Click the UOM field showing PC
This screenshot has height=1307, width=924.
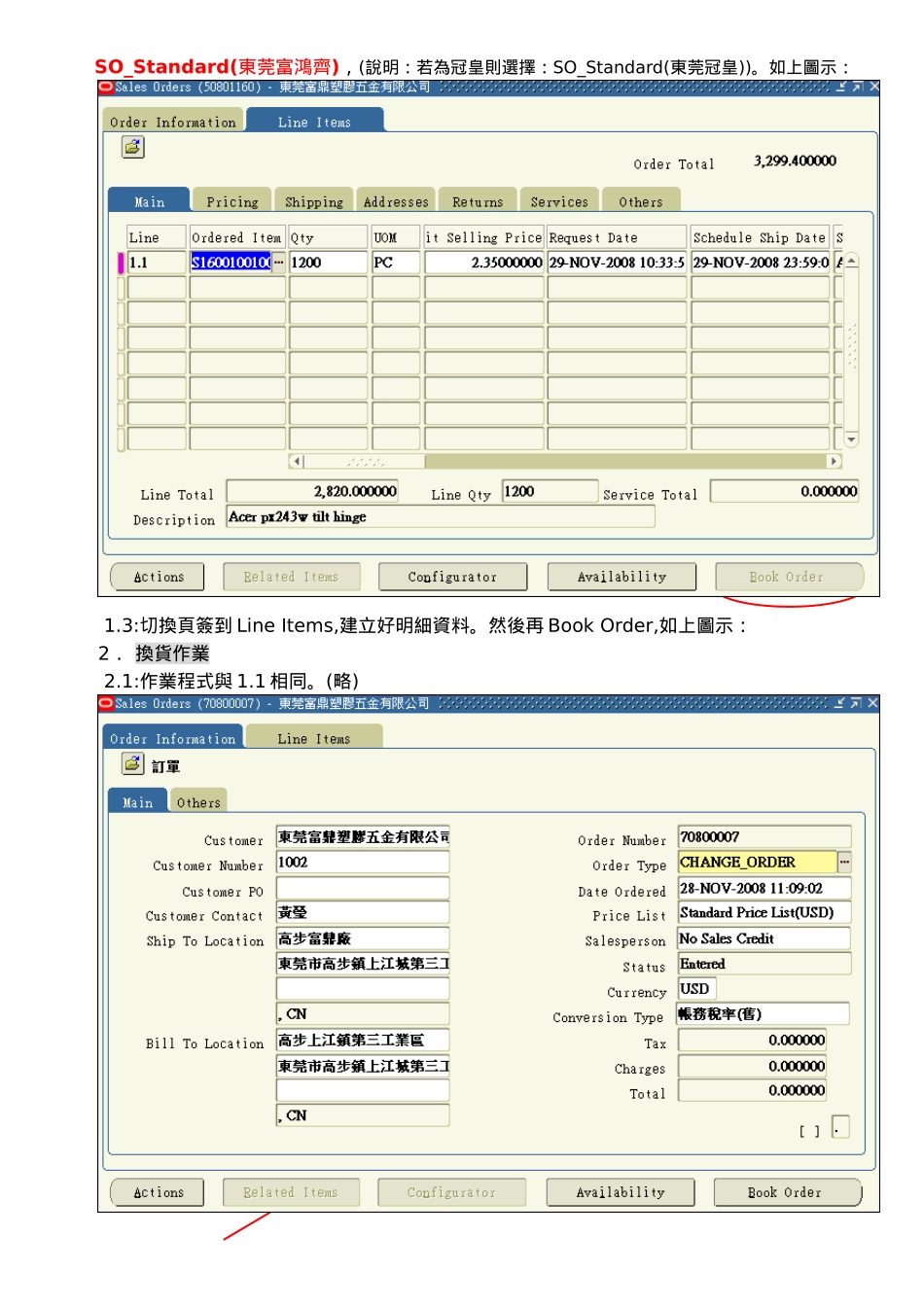click(x=396, y=263)
